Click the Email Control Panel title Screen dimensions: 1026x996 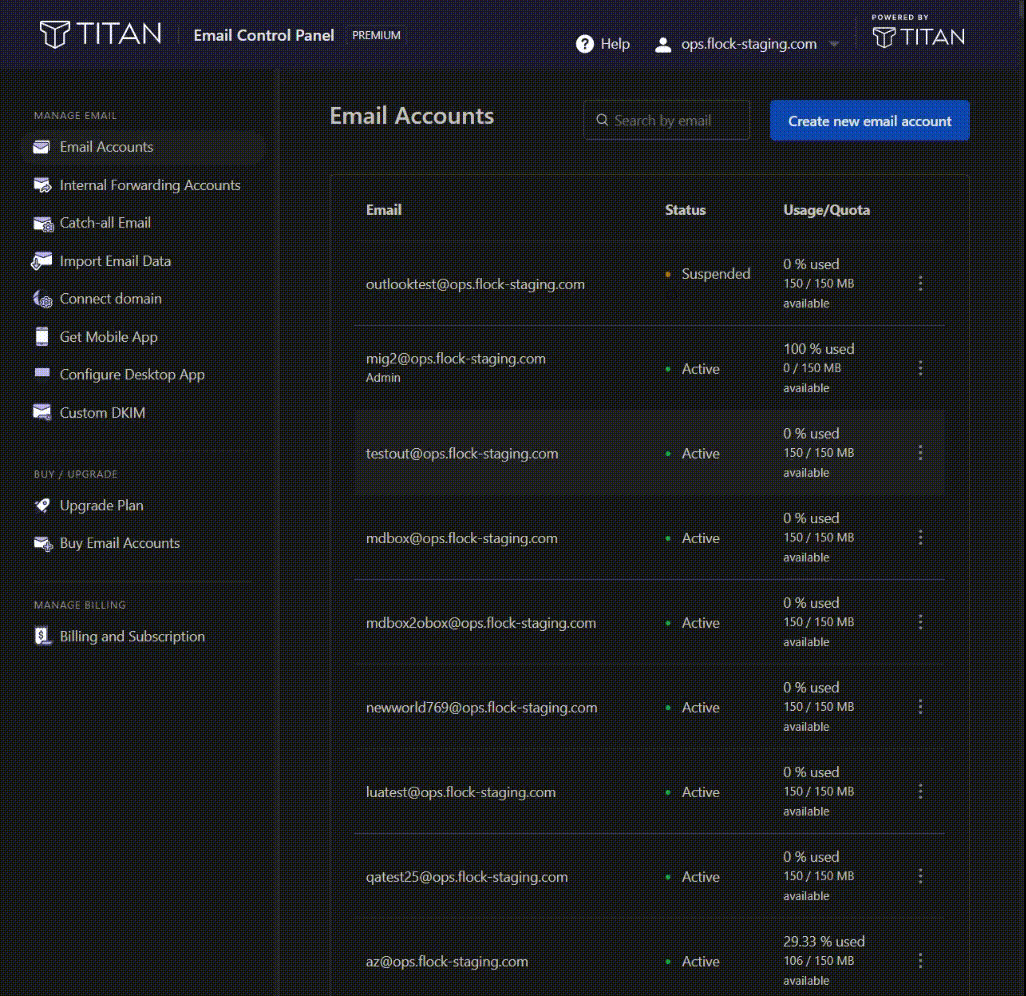[264, 35]
